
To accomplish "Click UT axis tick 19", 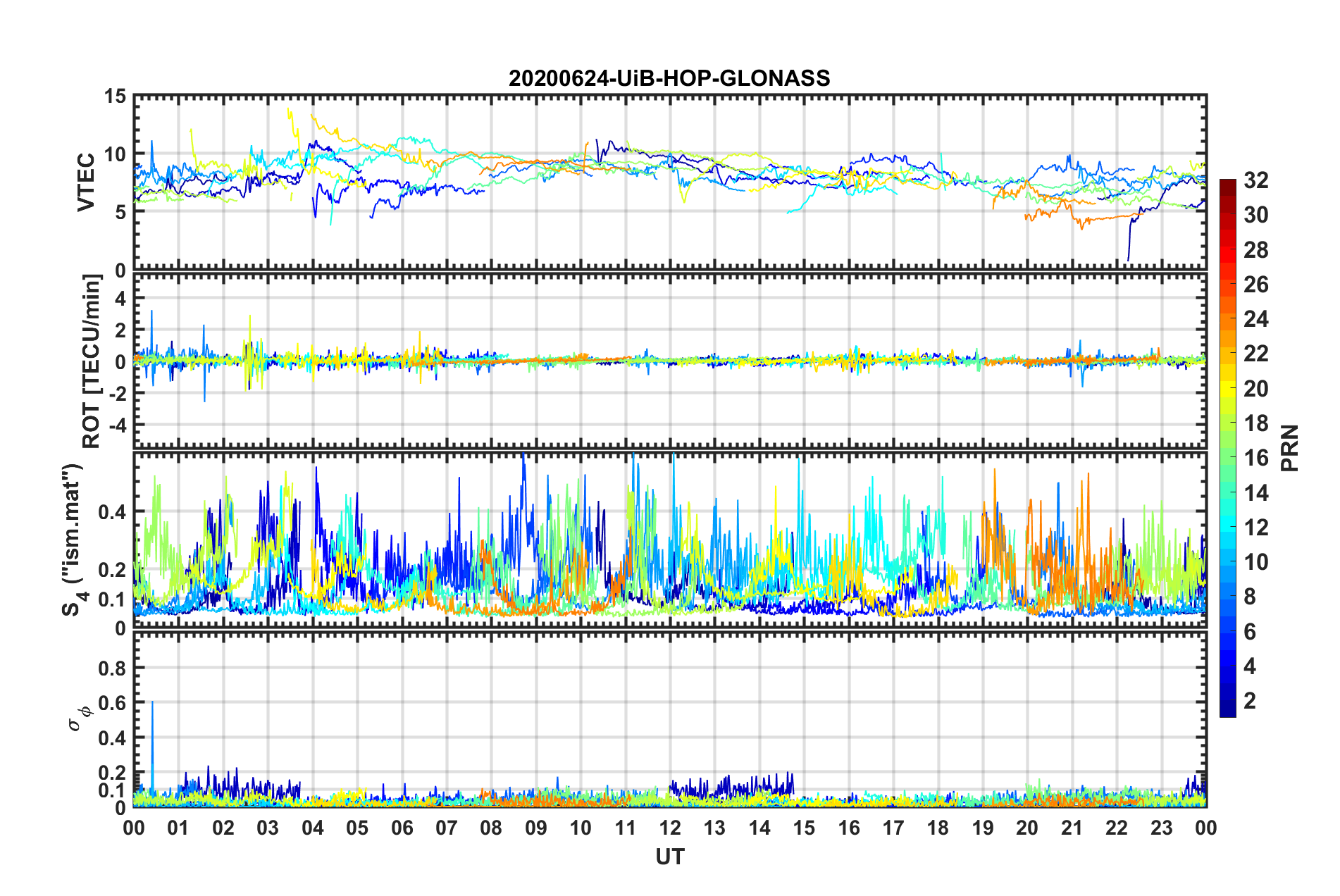I will 983,828.
